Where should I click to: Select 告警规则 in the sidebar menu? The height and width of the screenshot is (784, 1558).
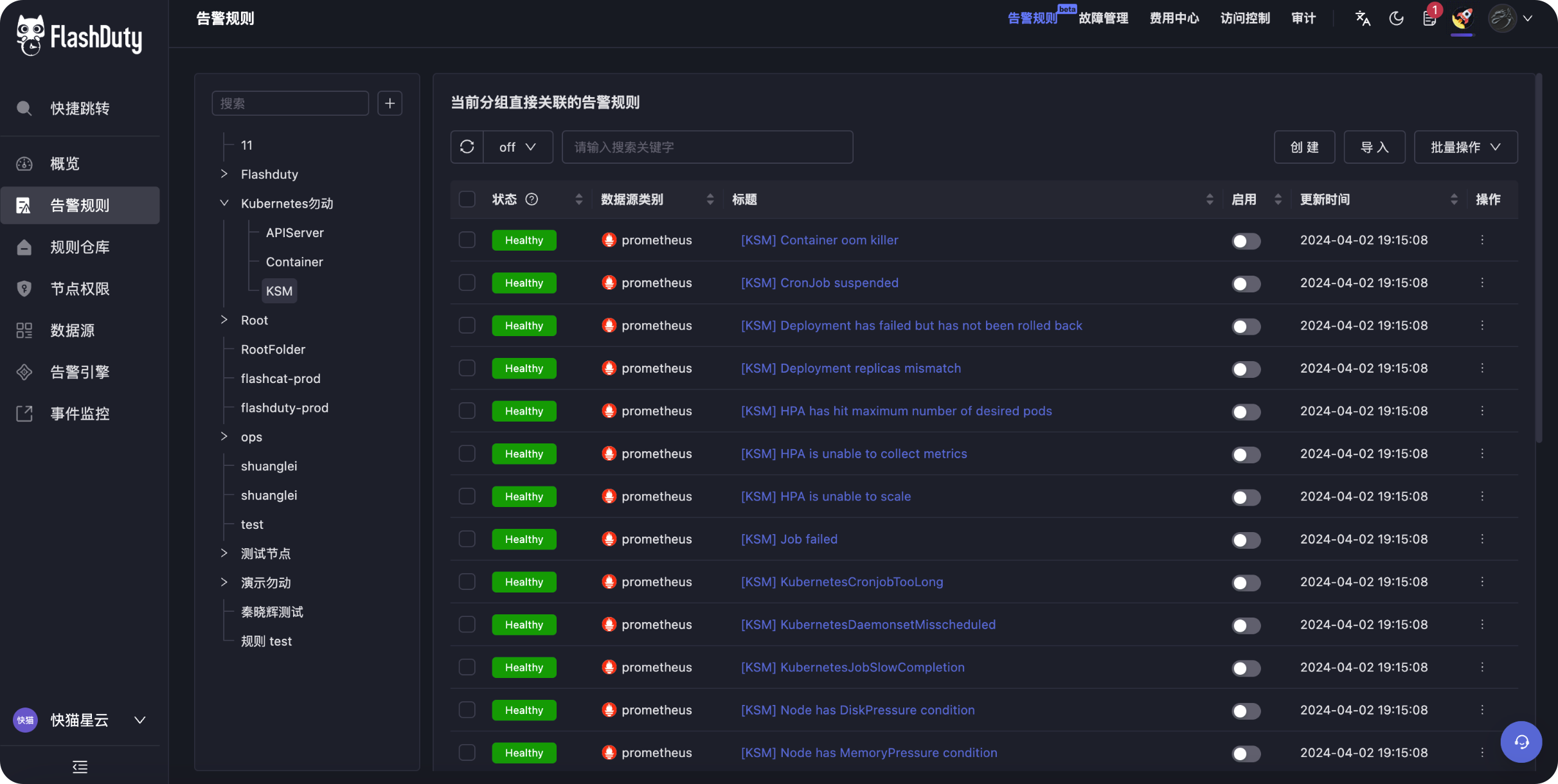(80, 206)
